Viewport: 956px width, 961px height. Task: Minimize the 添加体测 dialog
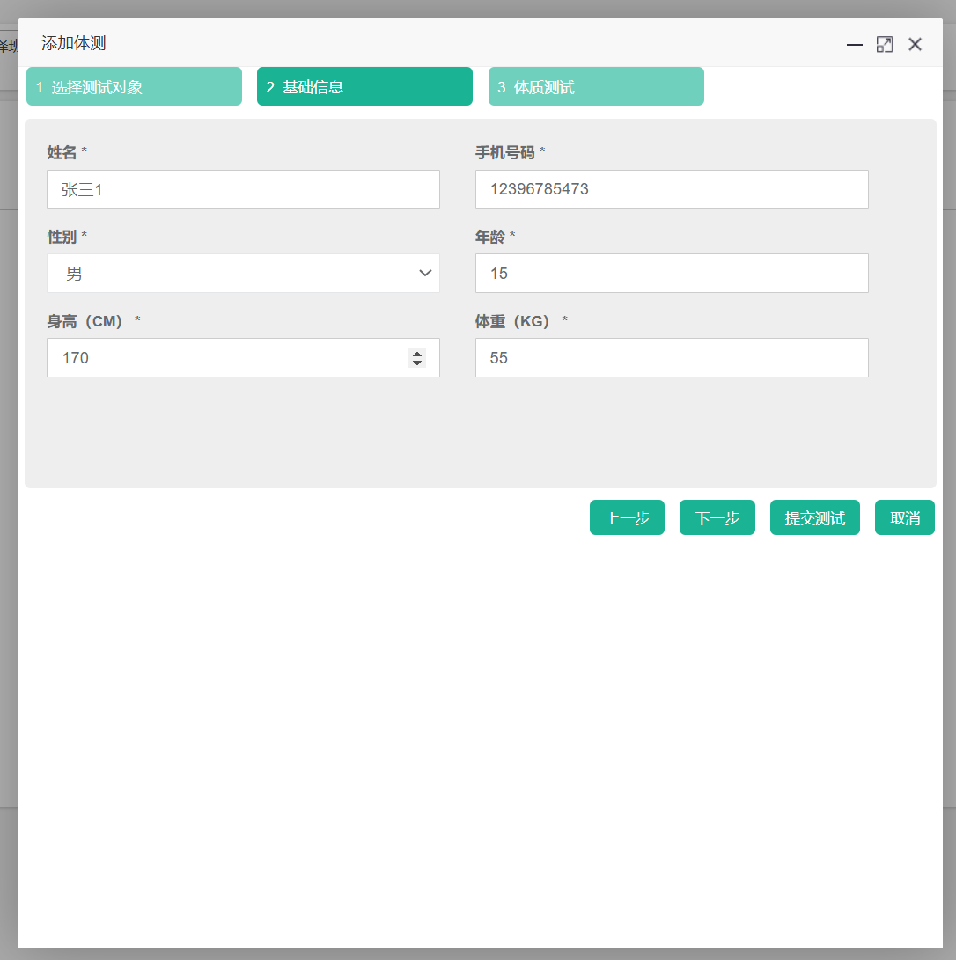(854, 44)
